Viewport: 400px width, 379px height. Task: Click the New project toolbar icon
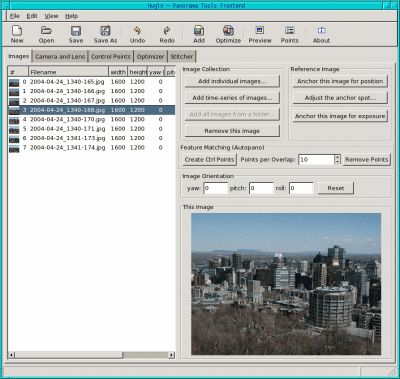click(17, 34)
